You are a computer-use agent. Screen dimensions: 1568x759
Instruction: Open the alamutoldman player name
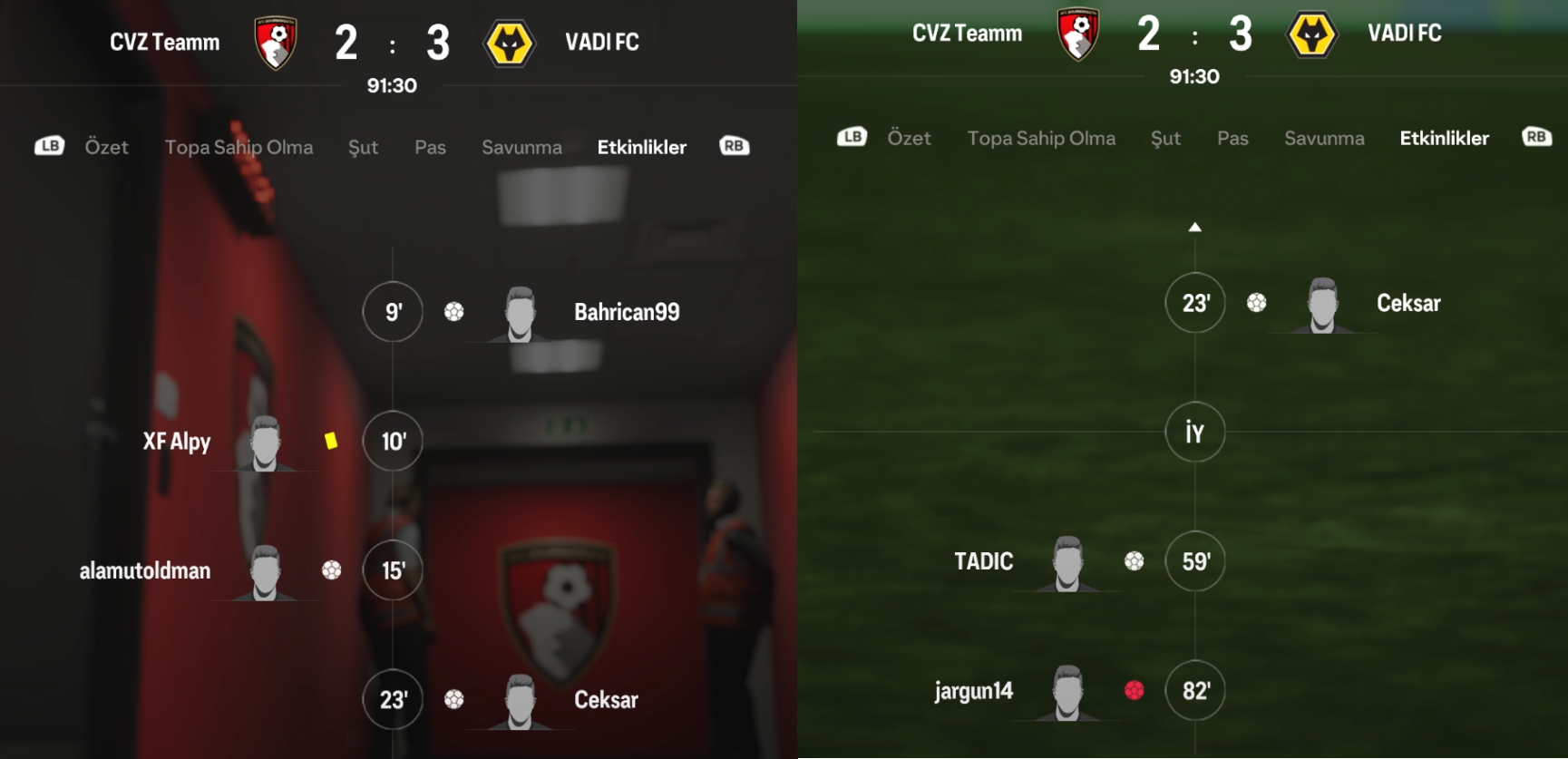pos(145,570)
